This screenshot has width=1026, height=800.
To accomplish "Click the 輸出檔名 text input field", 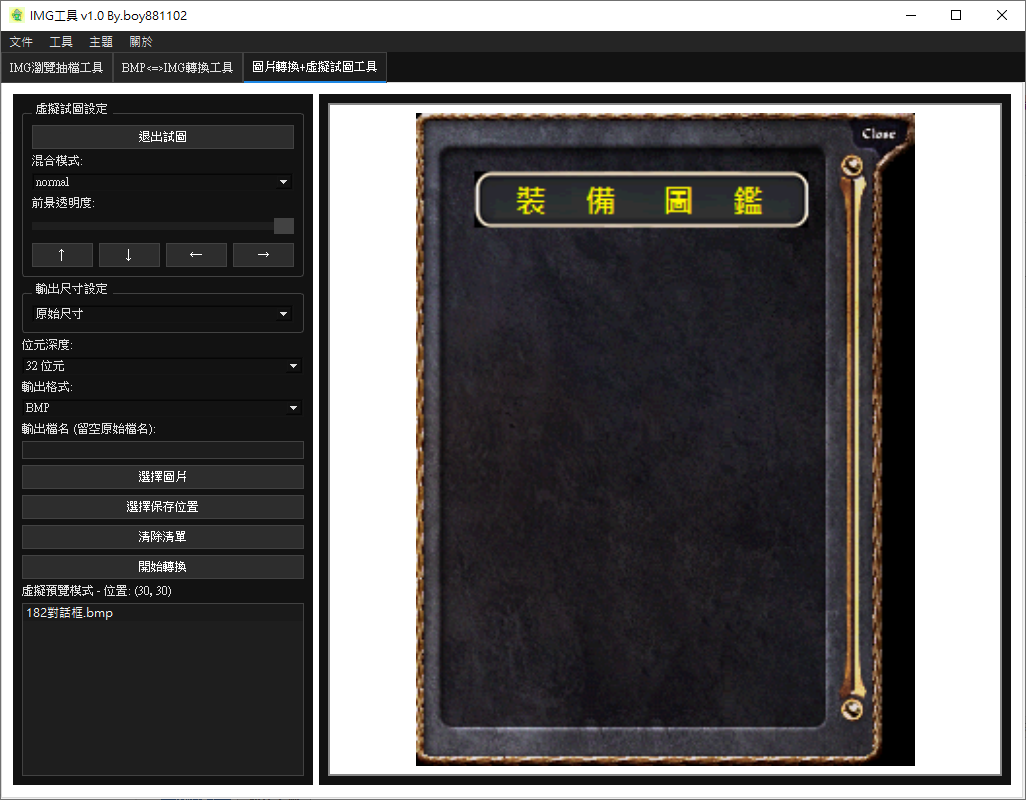I will point(163,450).
